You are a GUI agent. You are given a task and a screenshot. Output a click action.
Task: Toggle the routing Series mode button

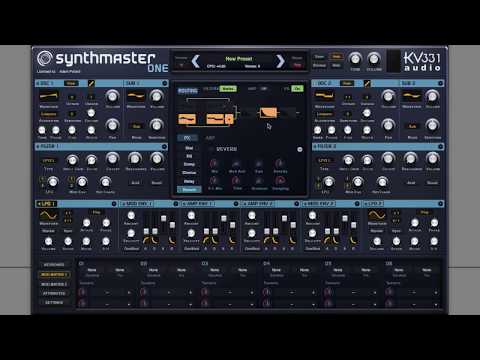tap(228, 89)
